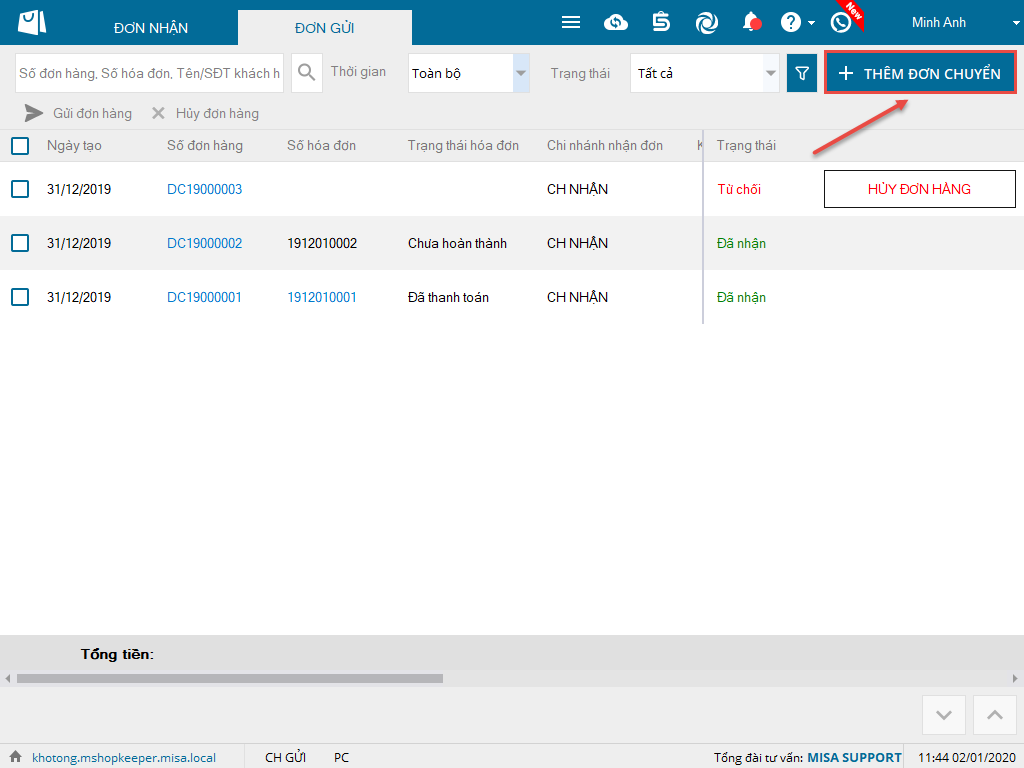Click the filter funnel icon

pos(802,73)
